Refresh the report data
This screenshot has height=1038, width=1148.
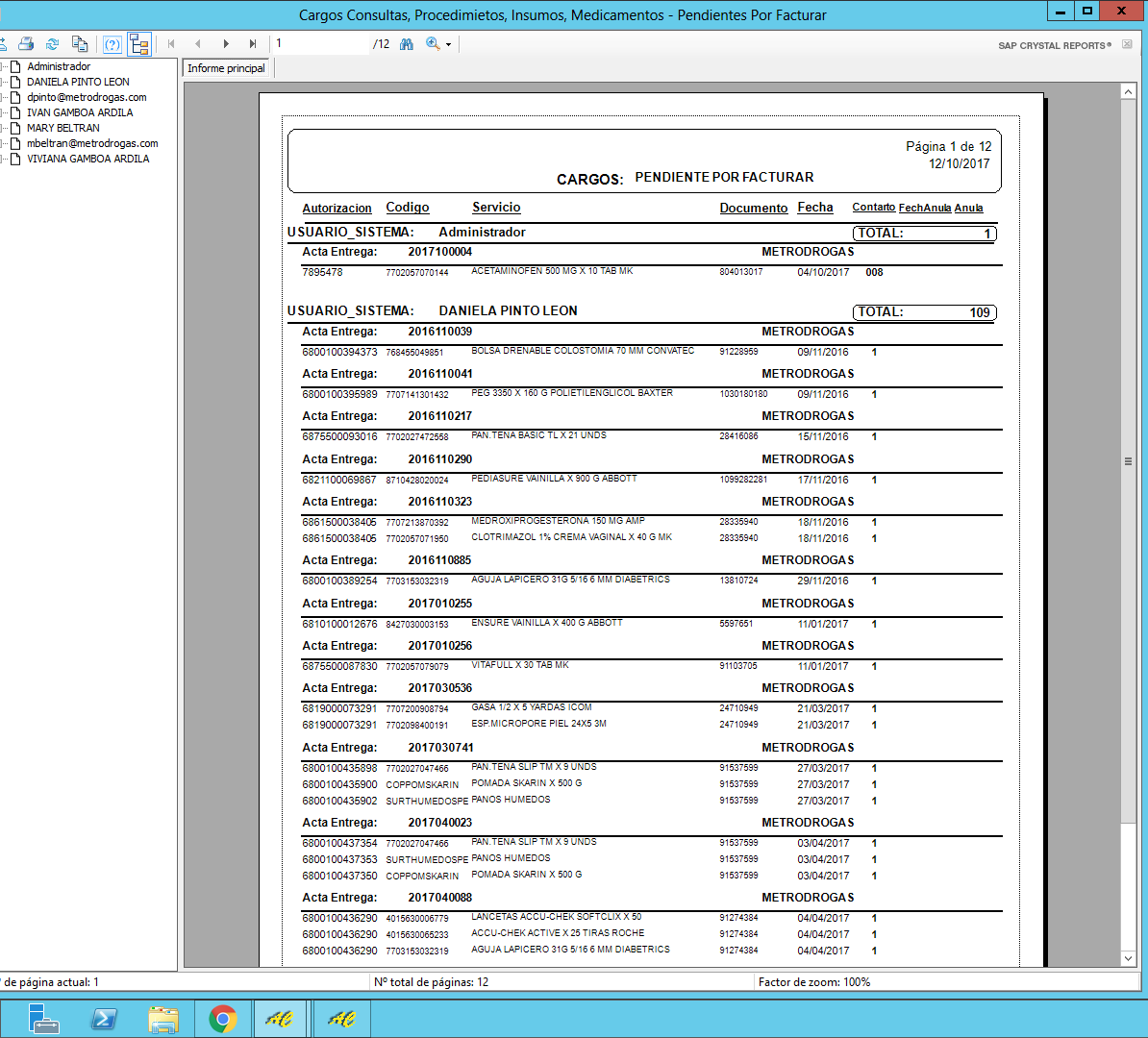click(53, 44)
